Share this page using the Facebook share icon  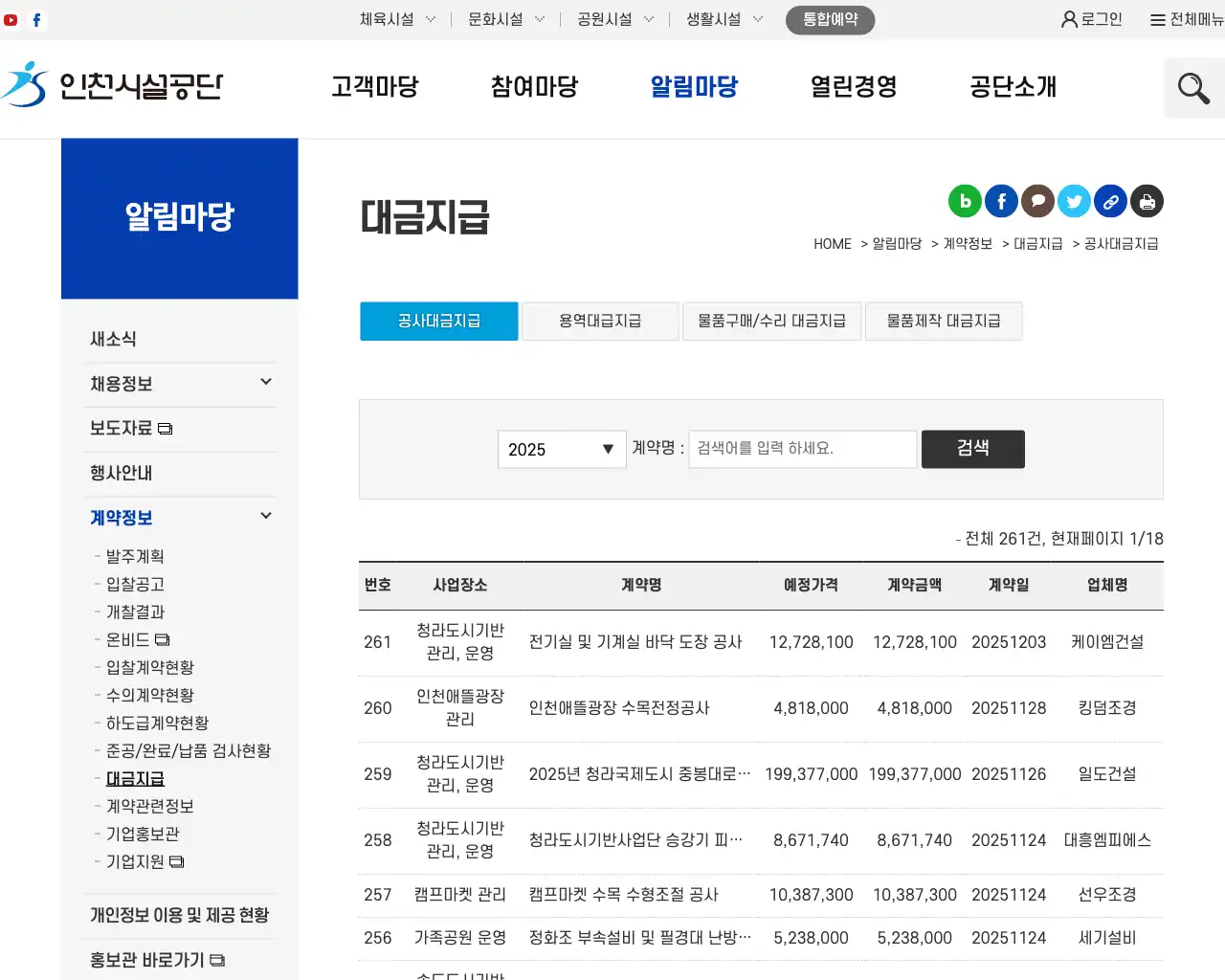click(1001, 201)
